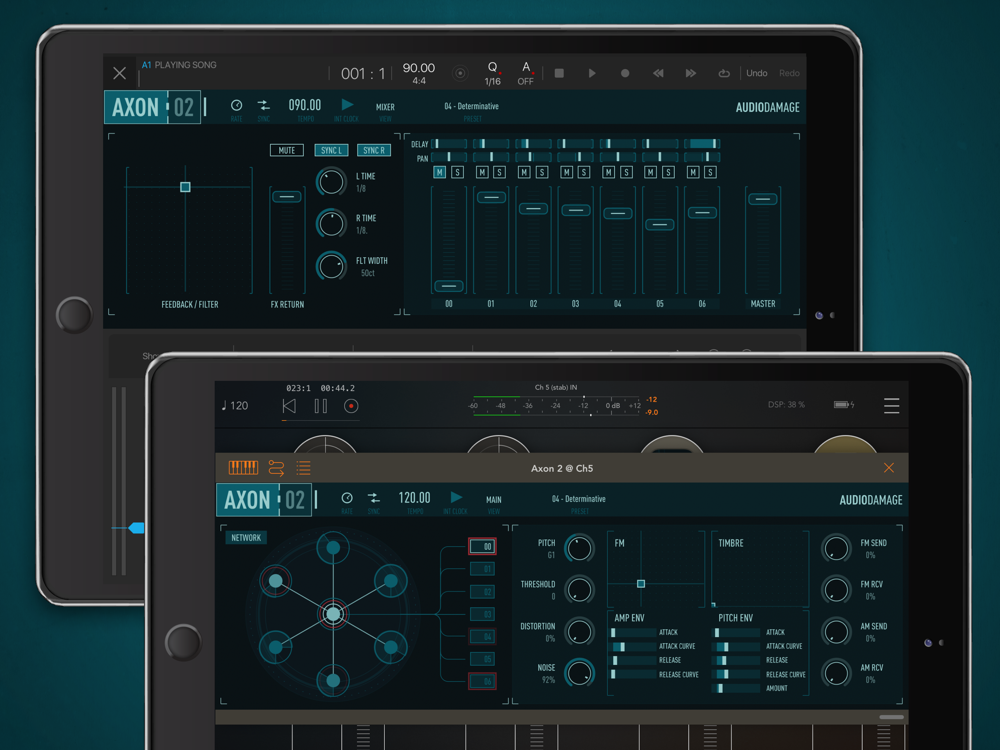Click the Redo button

789,73
